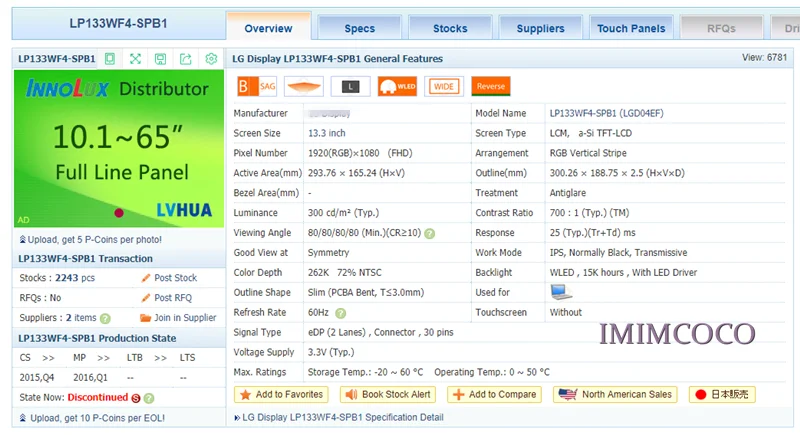The width and height of the screenshot is (800, 435).
Task: Click the red S icon beside Discontinued
Action: coord(136,398)
